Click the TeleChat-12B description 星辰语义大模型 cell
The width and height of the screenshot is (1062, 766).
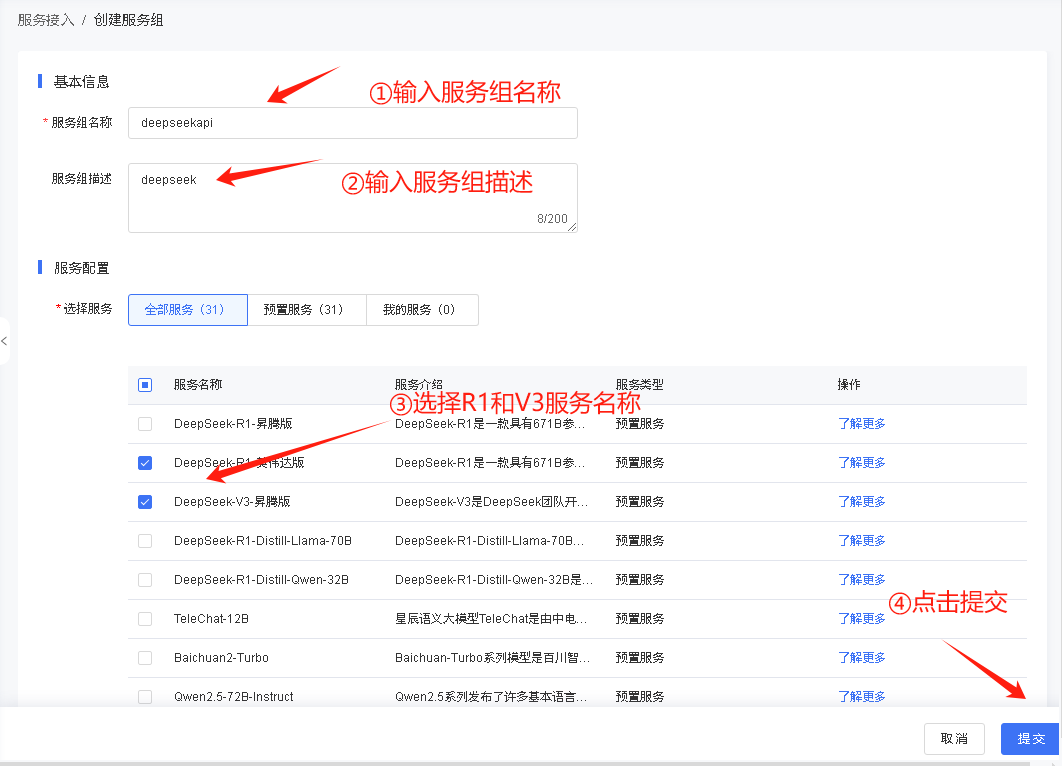pos(491,619)
